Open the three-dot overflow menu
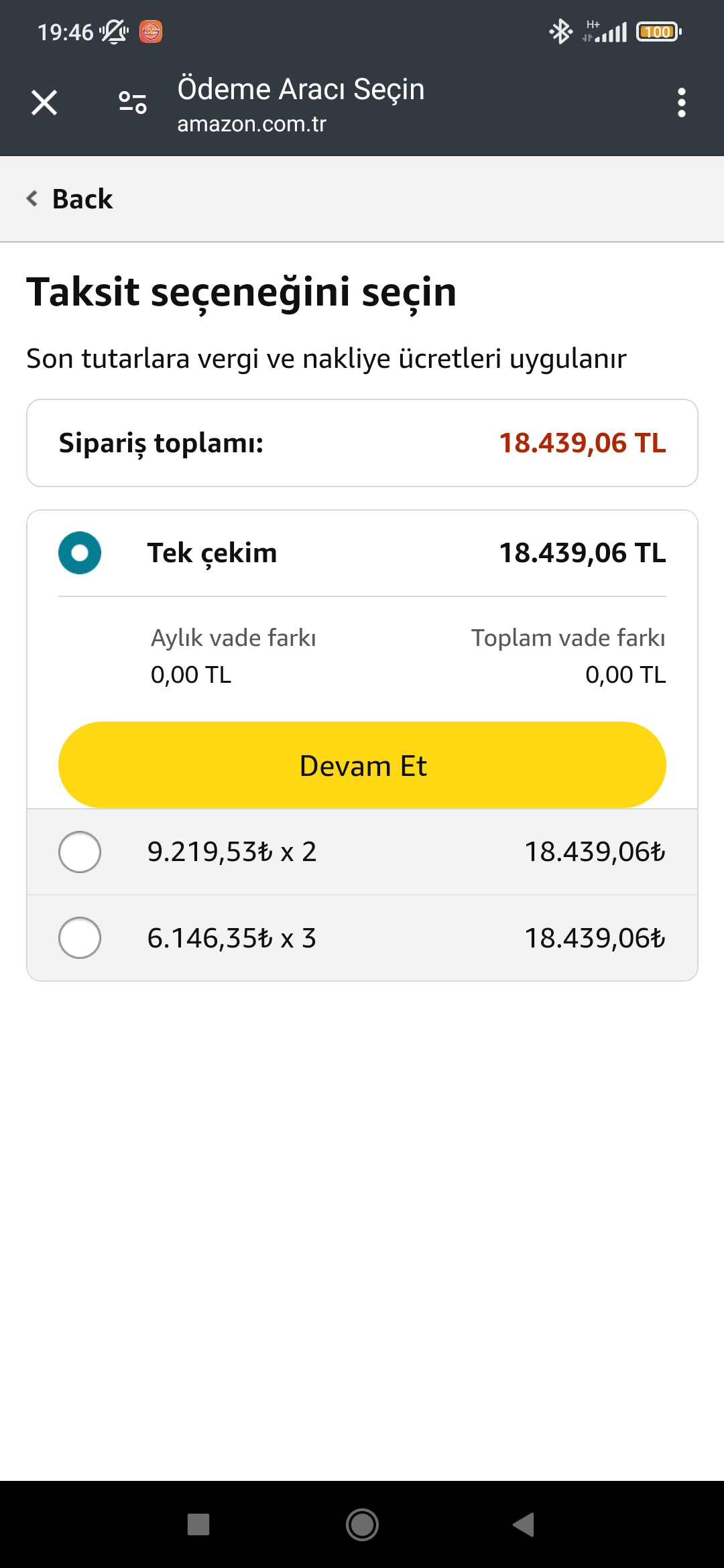724x1568 pixels. (681, 103)
